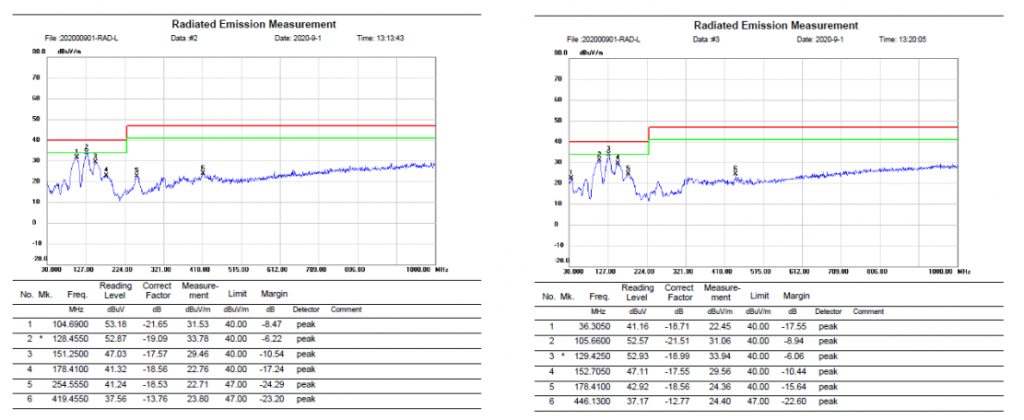
Task: Click marker 6 on the left emission graph
Action: pyautogui.click(x=203, y=170)
